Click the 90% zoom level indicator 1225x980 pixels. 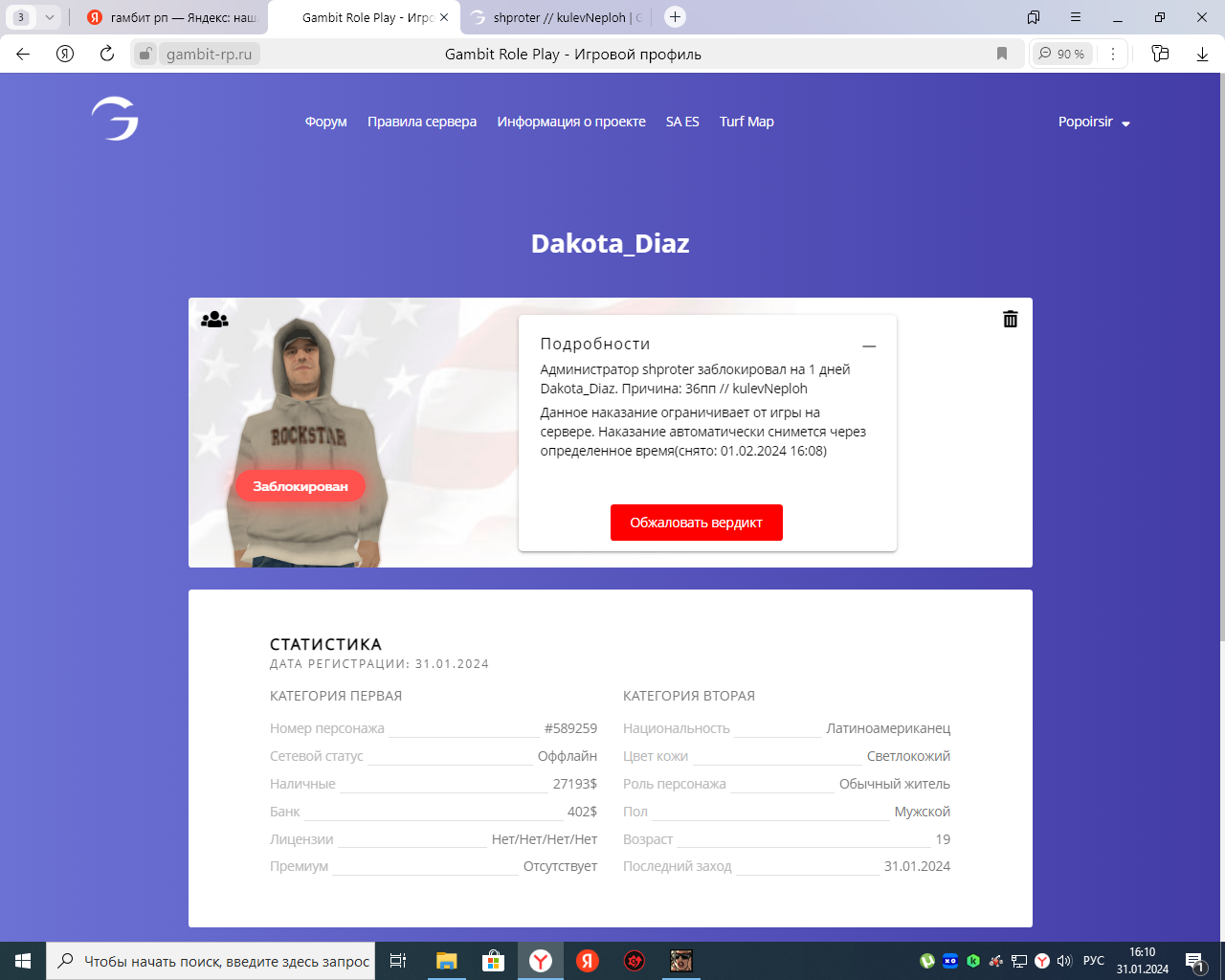(1061, 54)
